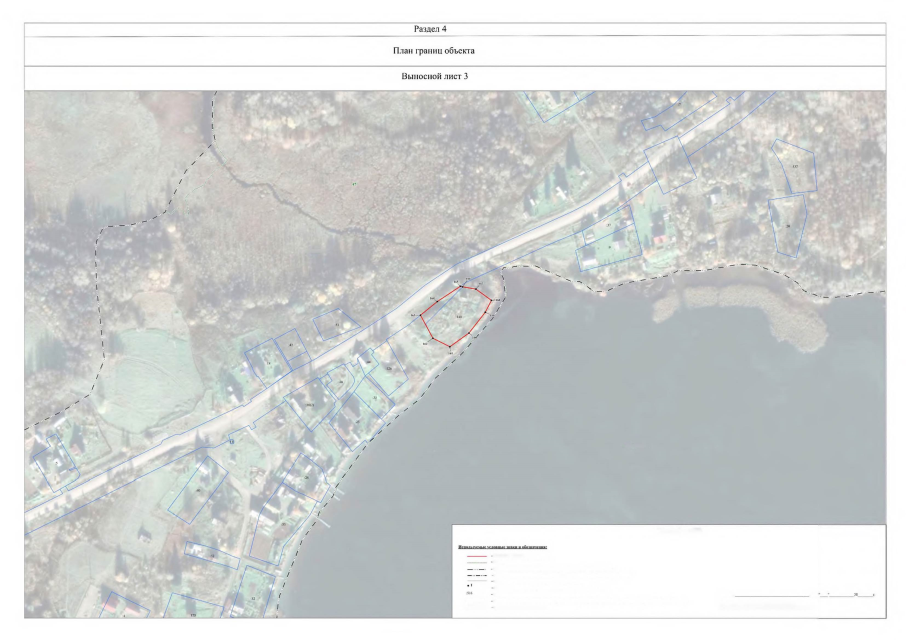906x640 pixels.
Task: Select the 'План границ объекта' title
Action: pyautogui.click(x=453, y=49)
